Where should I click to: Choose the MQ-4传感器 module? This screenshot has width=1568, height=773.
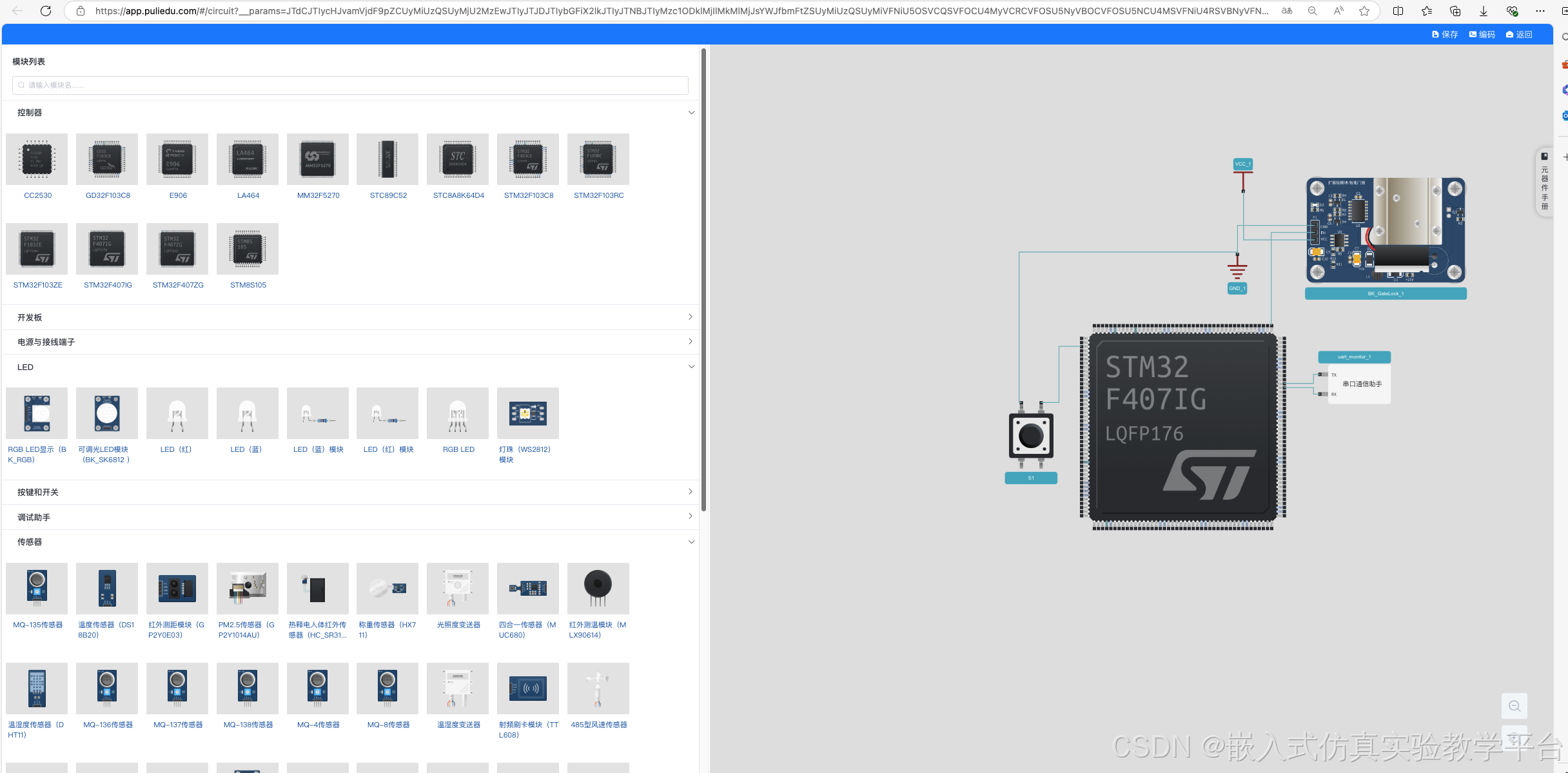(318, 689)
